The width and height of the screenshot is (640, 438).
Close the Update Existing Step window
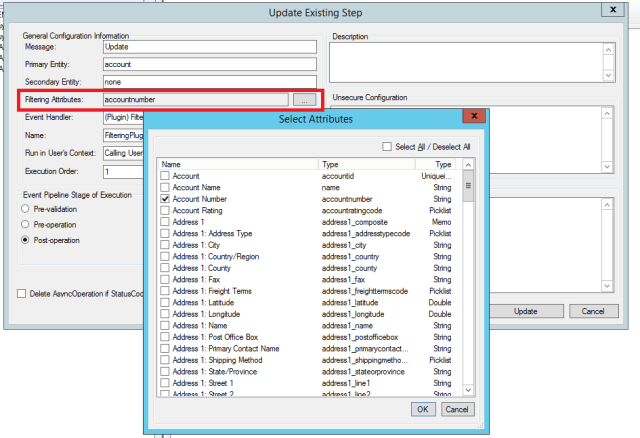point(613,9)
